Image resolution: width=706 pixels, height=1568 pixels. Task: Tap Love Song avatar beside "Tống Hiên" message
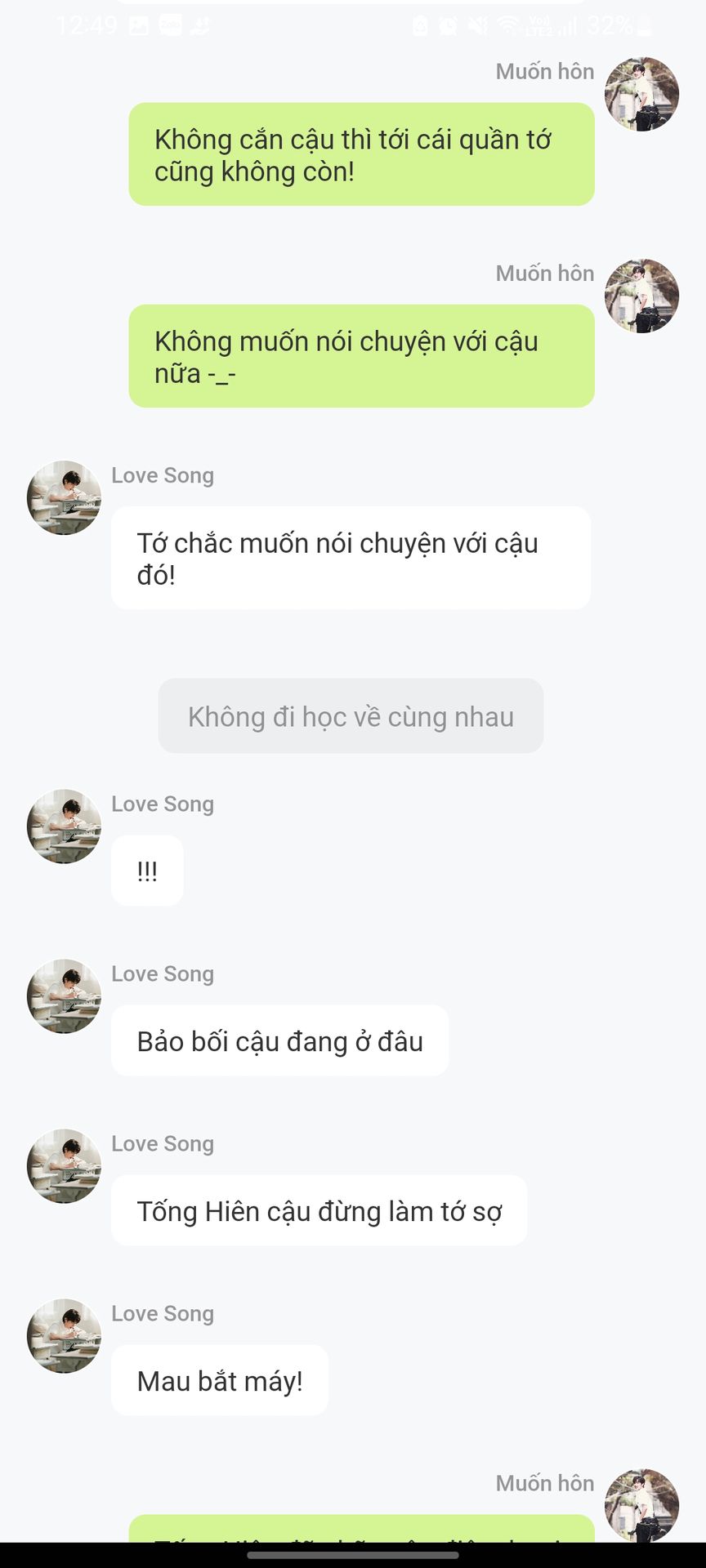pos(64,1165)
